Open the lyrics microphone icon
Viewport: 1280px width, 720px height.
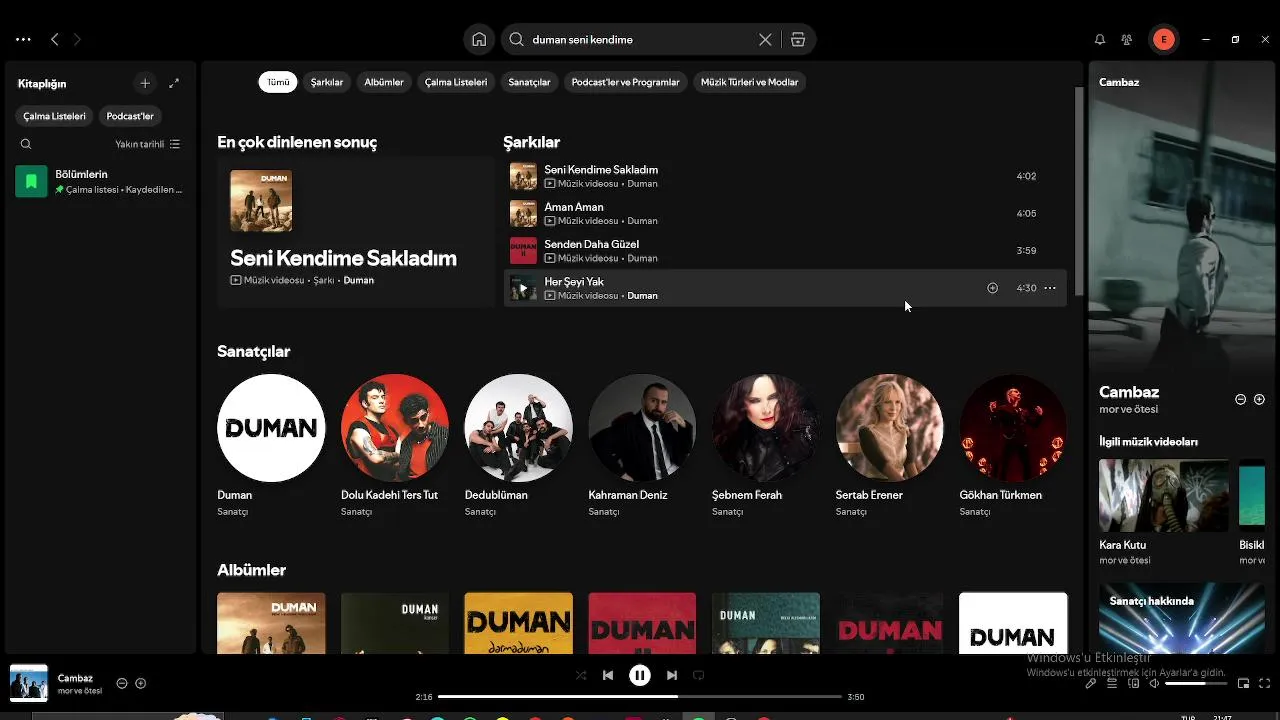point(1091,683)
